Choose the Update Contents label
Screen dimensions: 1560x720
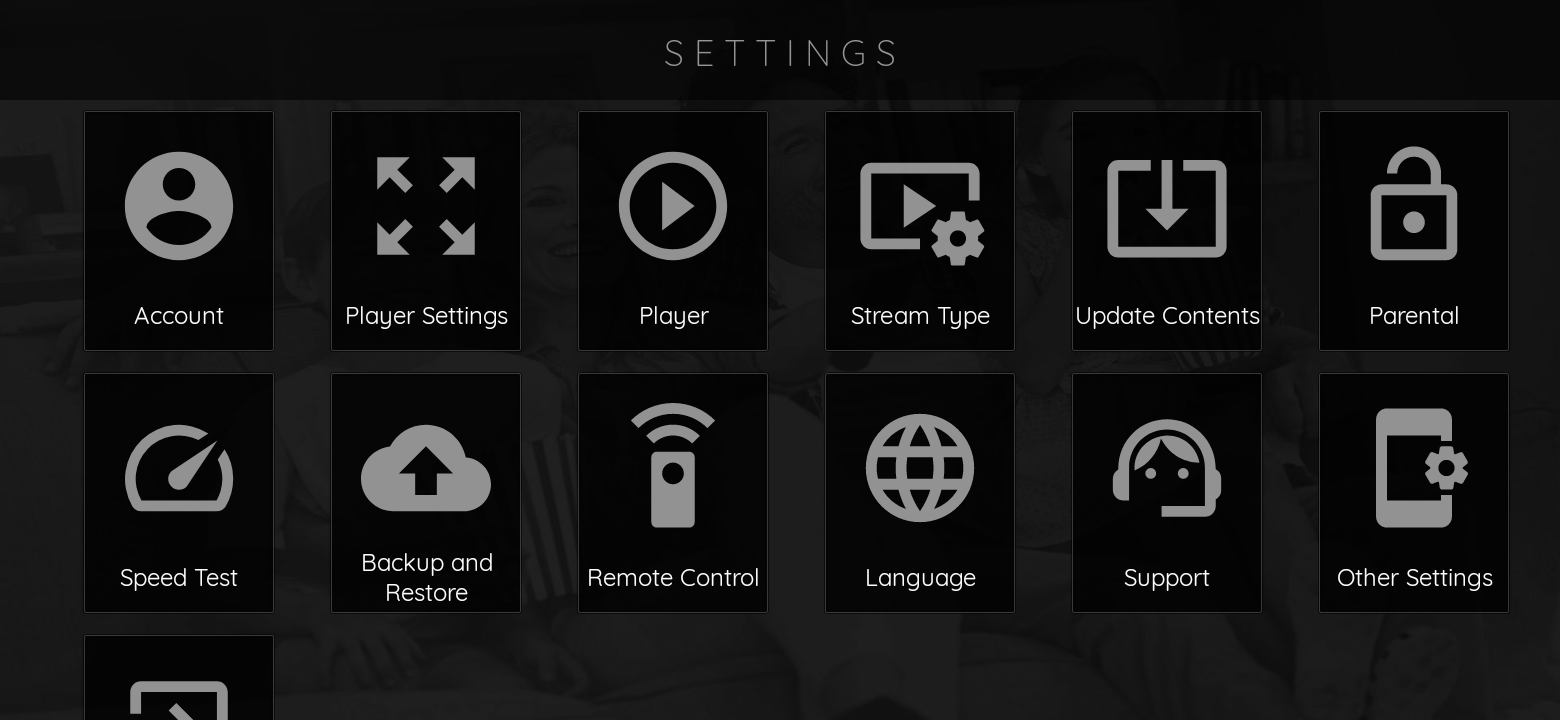[1167, 316]
